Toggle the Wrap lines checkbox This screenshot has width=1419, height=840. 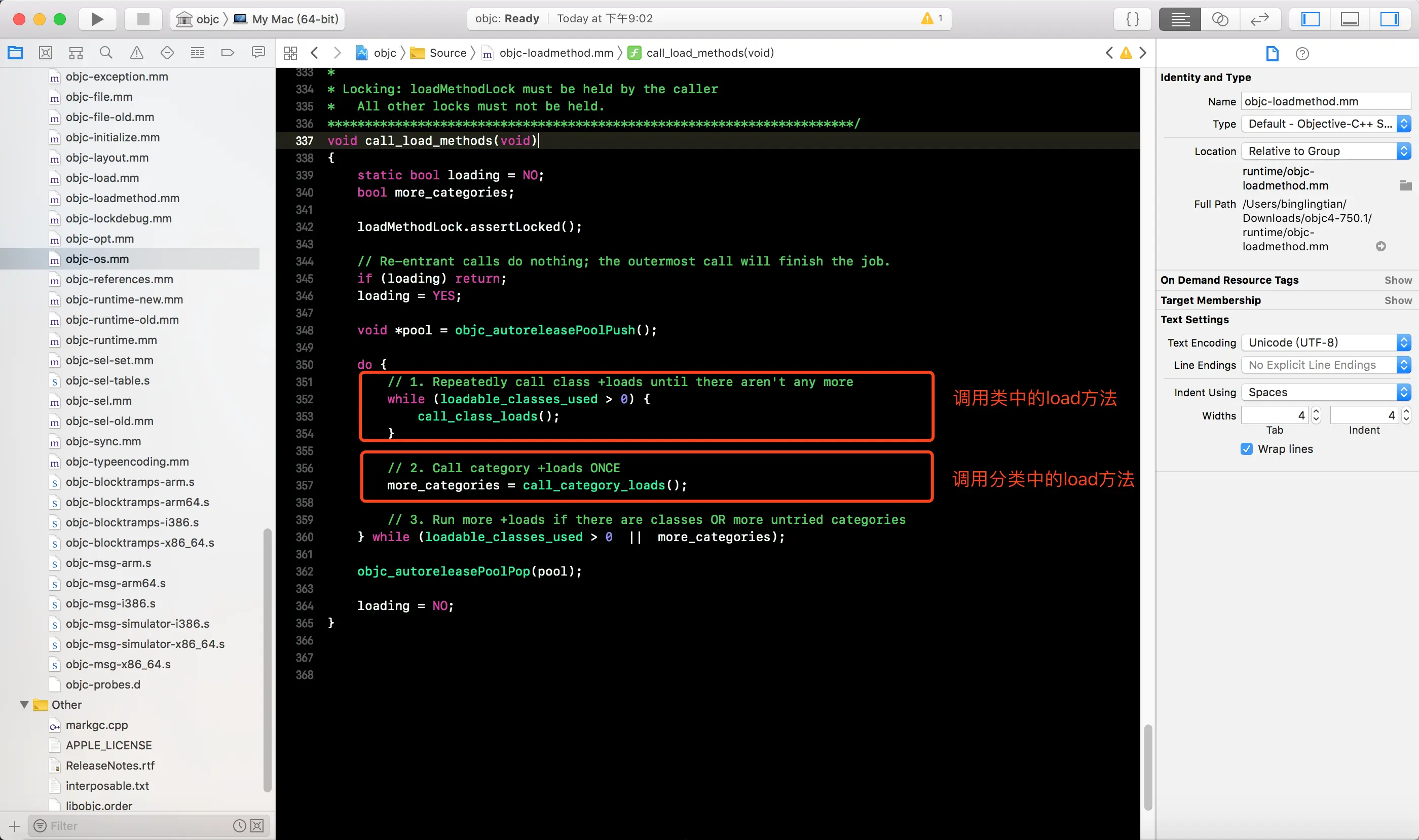pyautogui.click(x=1246, y=449)
